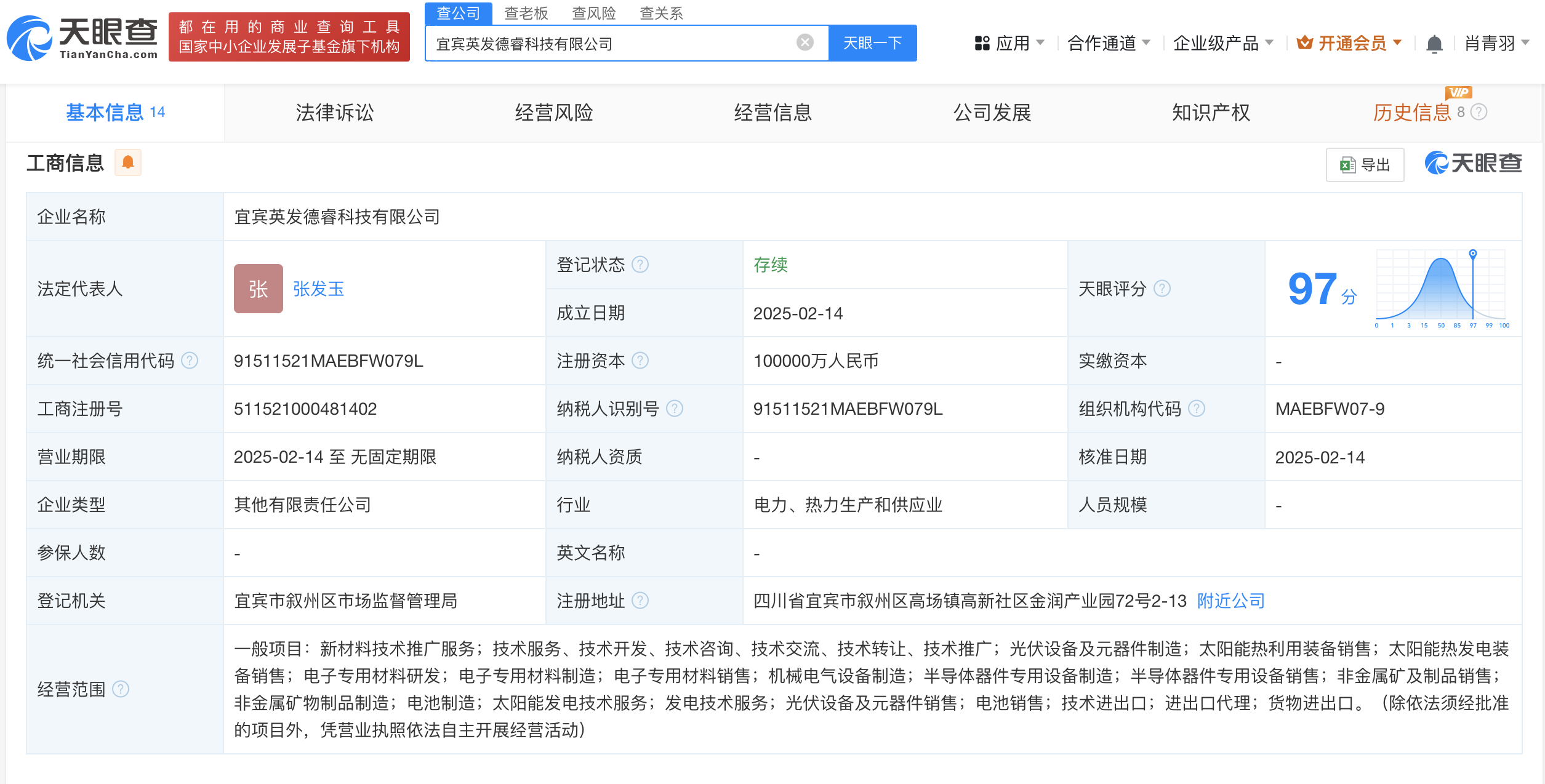The height and width of the screenshot is (784, 1545).
Task: Clear the search field with the X icon
Action: coord(805,42)
